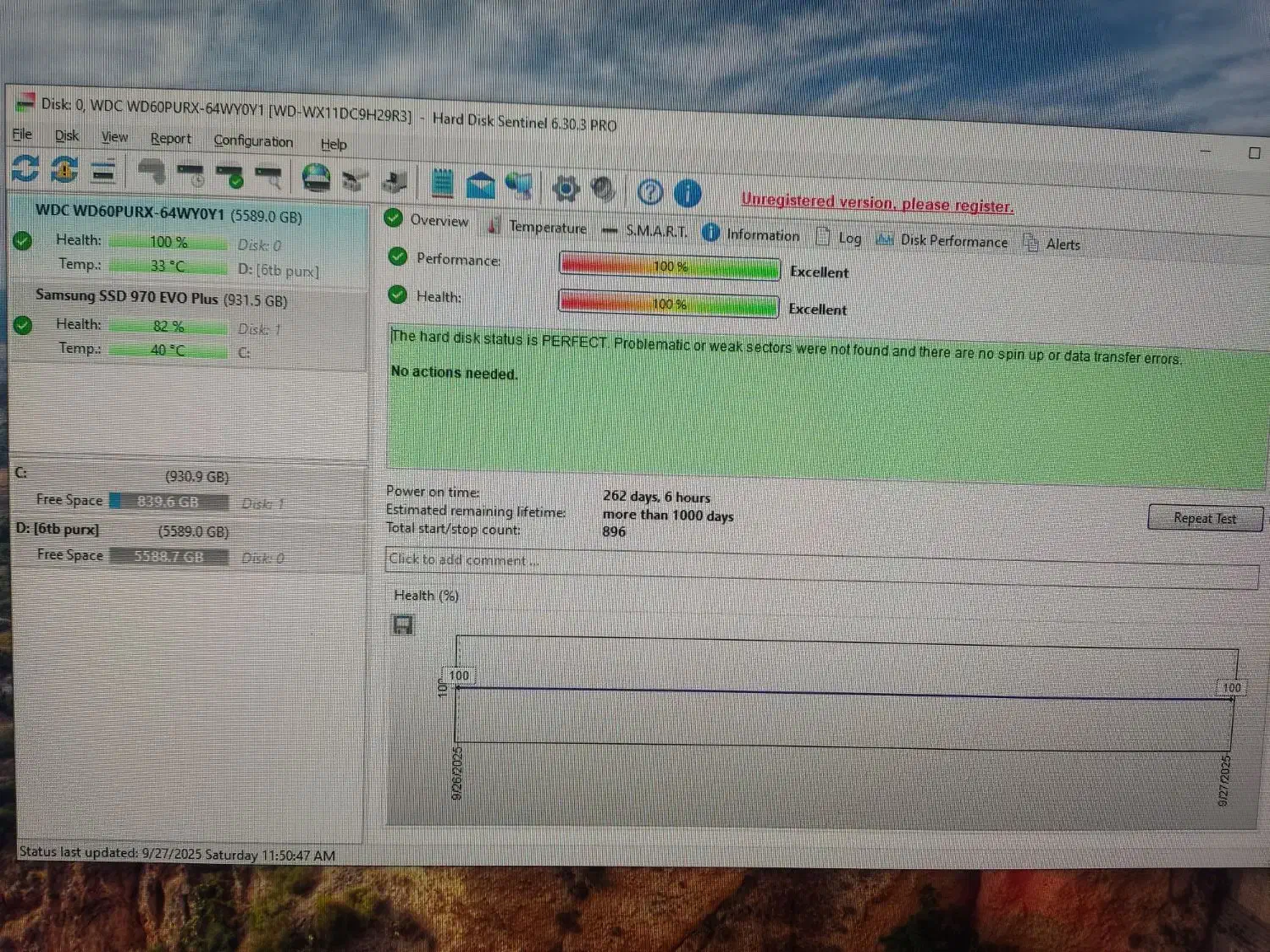This screenshot has width=1270, height=952.
Task: Click the Unregistered version register link
Action: (x=876, y=203)
